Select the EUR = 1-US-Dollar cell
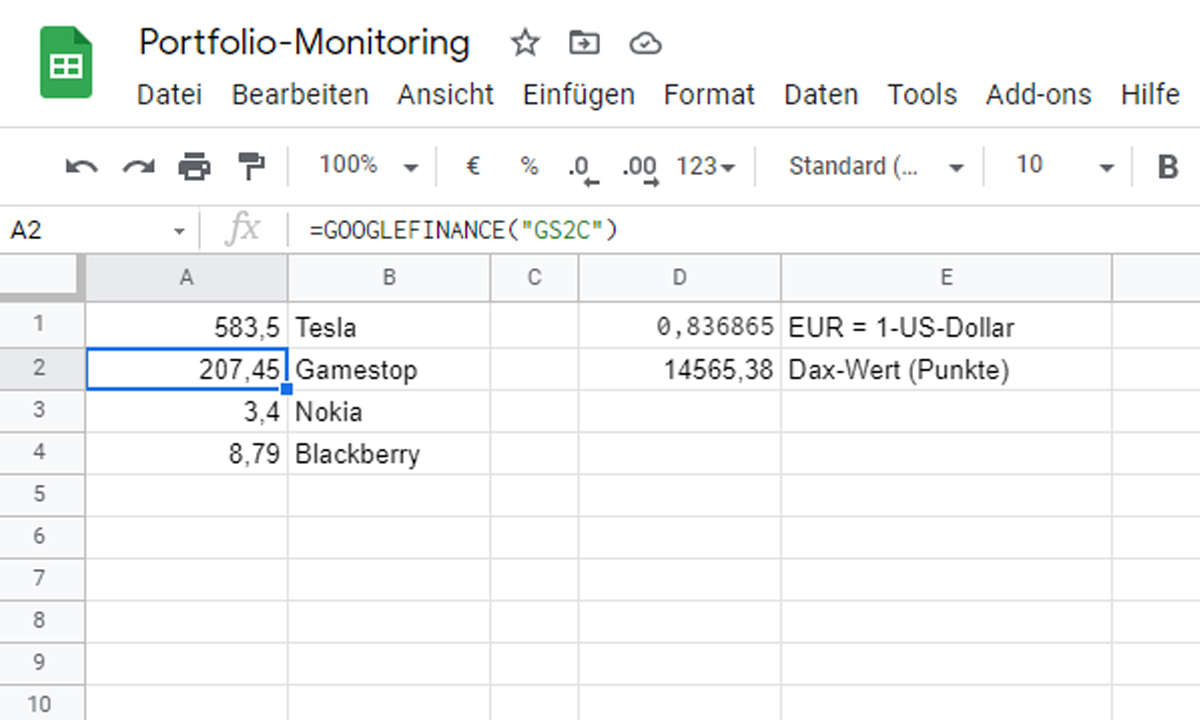 coord(946,326)
